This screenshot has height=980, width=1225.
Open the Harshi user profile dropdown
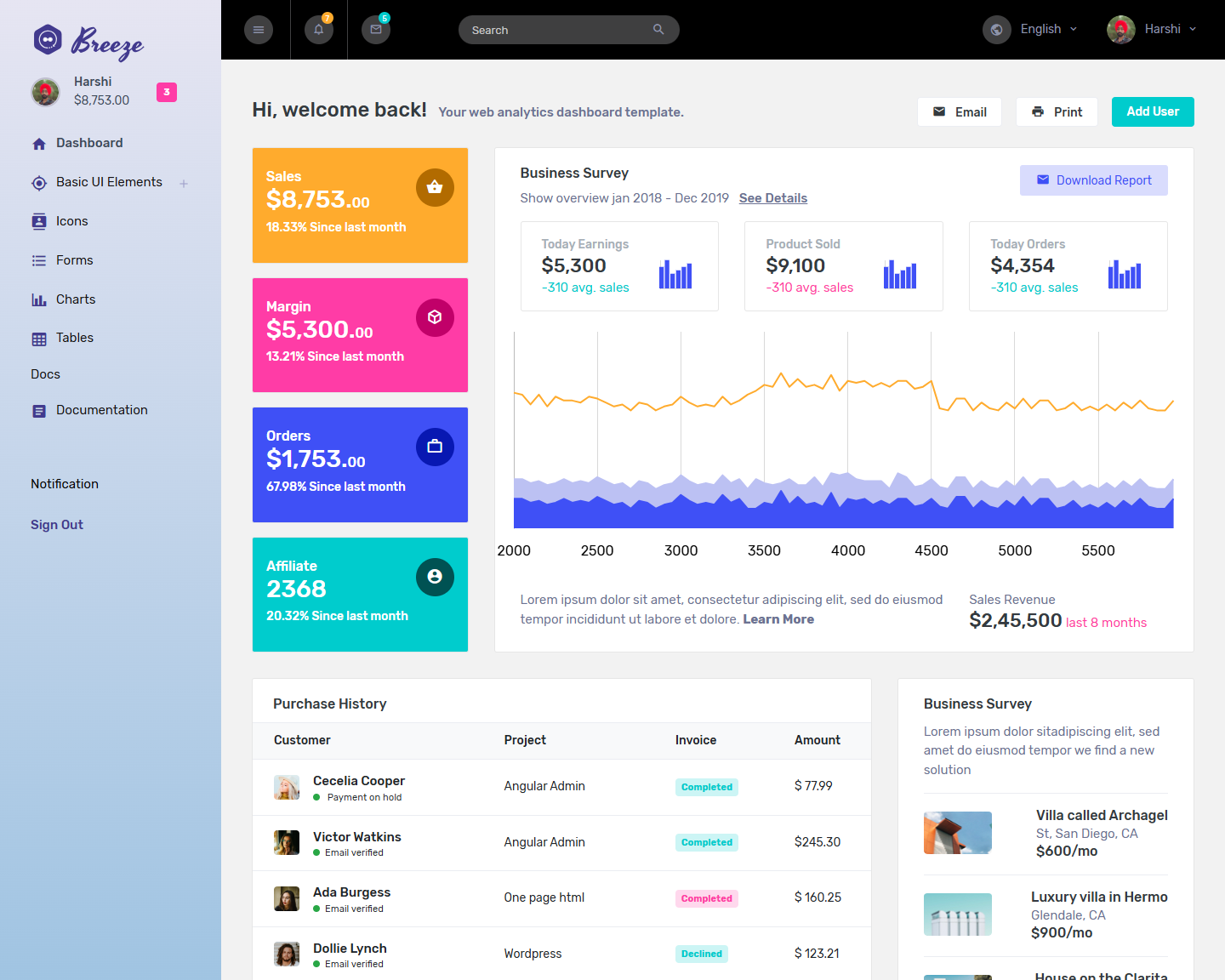pos(1153,29)
